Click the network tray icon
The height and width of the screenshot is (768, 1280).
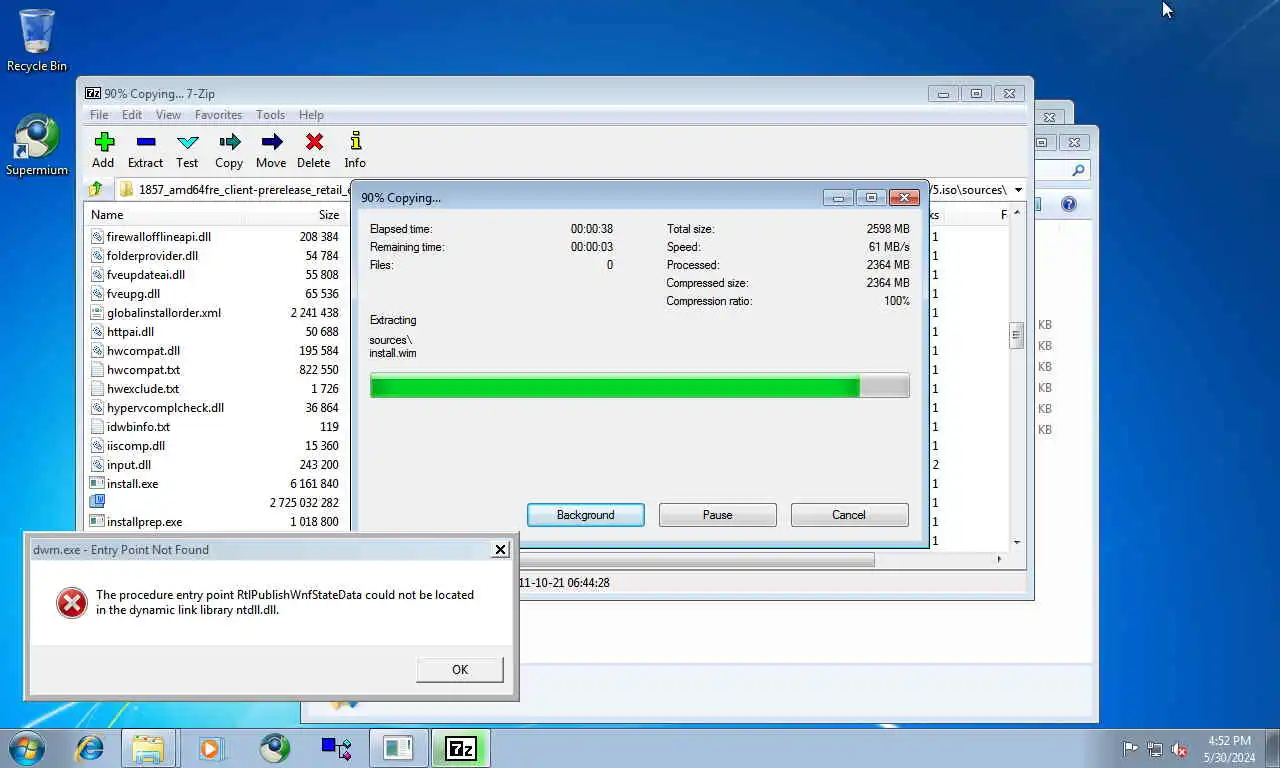[x=1155, y=749]
